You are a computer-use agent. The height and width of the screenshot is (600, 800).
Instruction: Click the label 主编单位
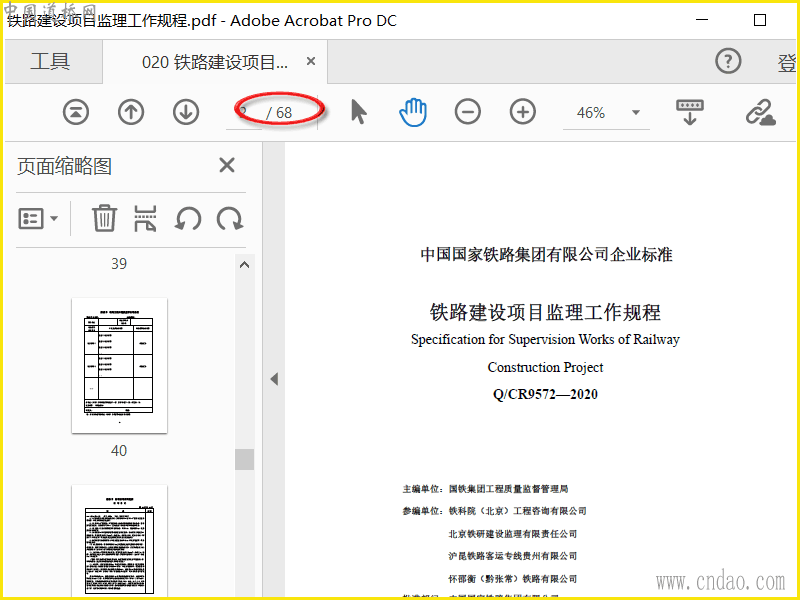click(x=422, y=489)
